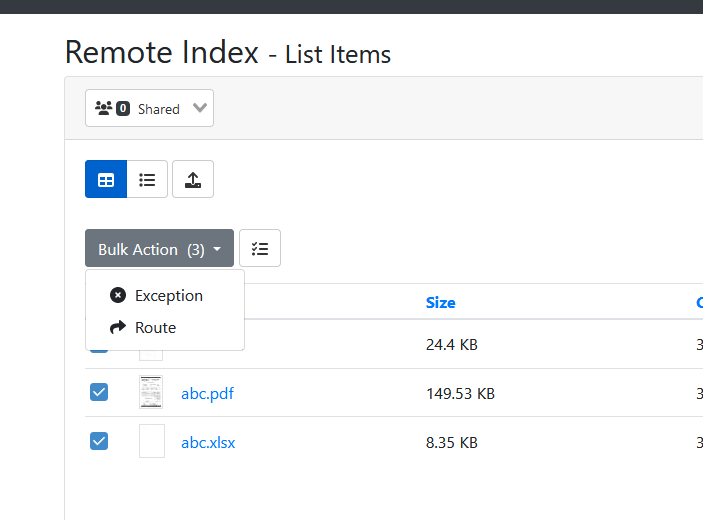The width and height of the screenshot is (703, 520).
Task: Click the blank abc.xlsx thumbnail
Action: coord(151,441)
